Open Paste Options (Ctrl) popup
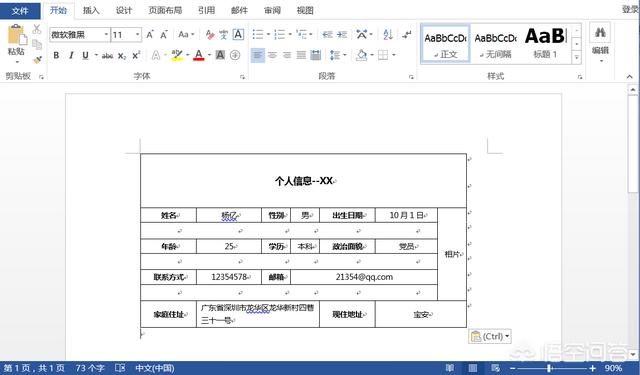 click(490, 337)
